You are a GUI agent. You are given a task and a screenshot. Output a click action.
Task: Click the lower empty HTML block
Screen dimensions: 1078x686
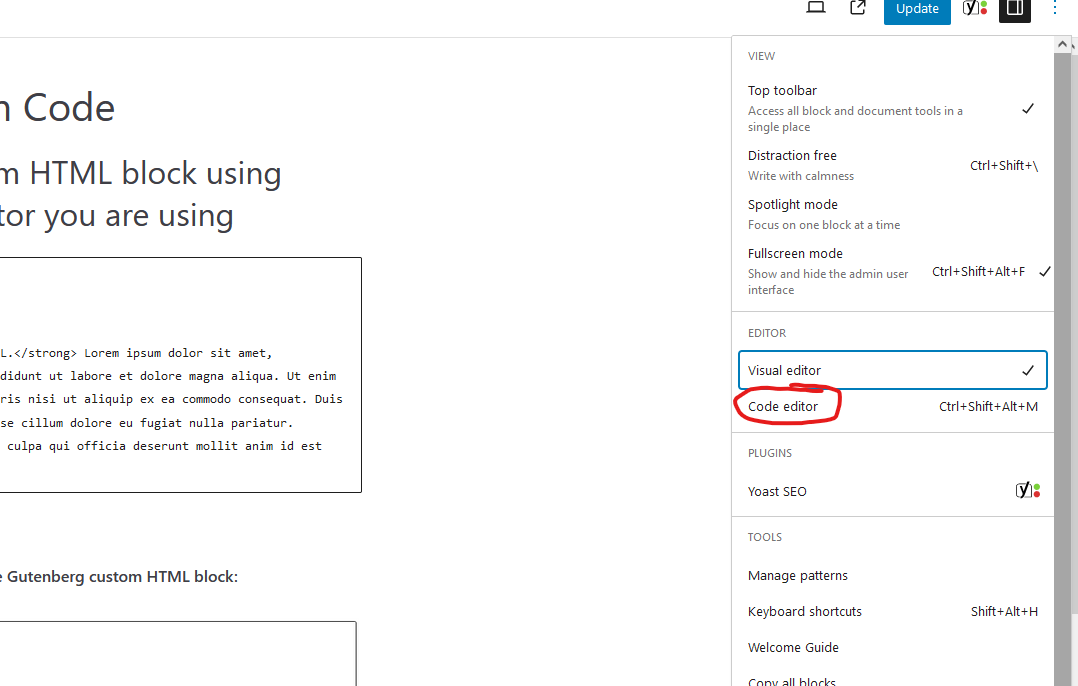click(177, 653)
